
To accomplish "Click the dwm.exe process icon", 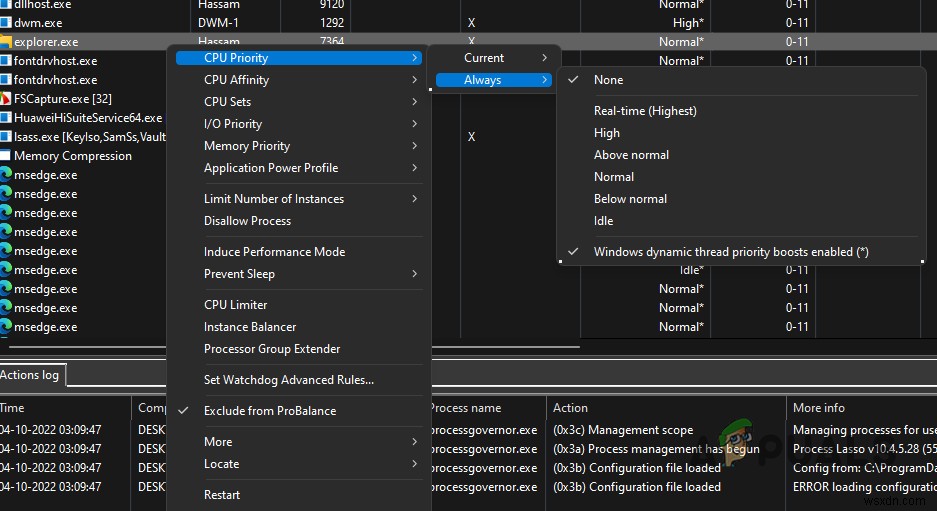I will point(5,23).
